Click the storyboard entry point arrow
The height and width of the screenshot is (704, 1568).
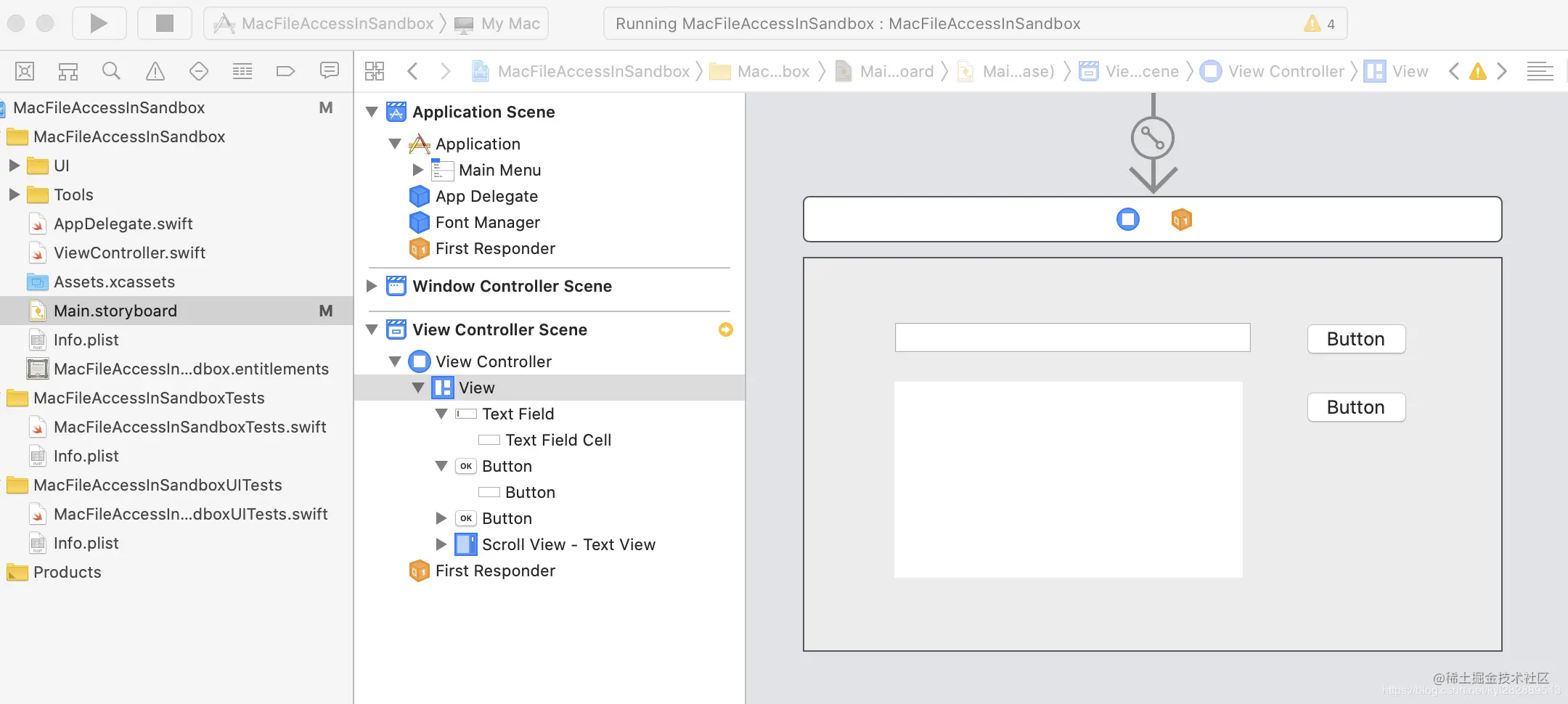1153,144
